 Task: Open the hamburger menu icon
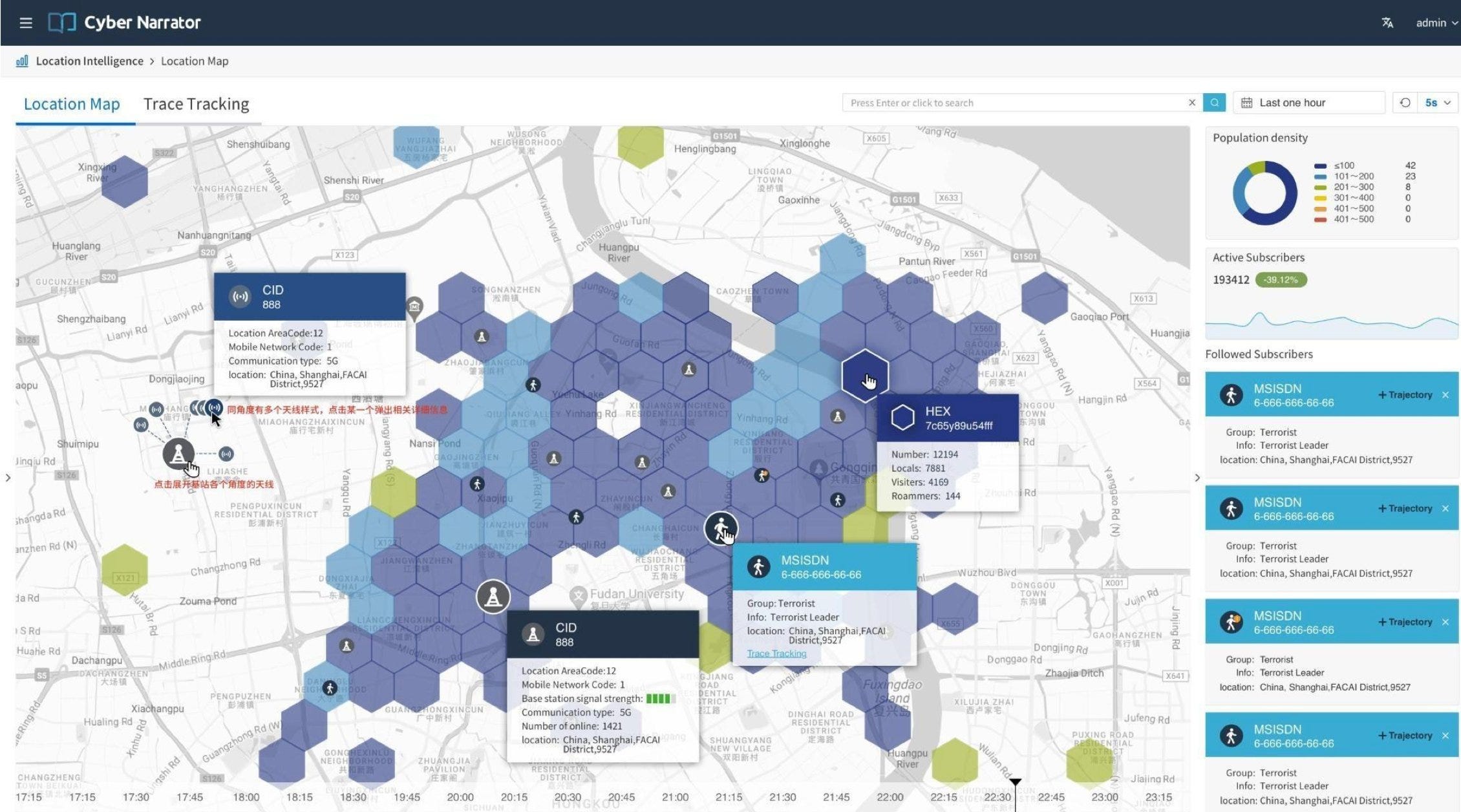[26, 23]
